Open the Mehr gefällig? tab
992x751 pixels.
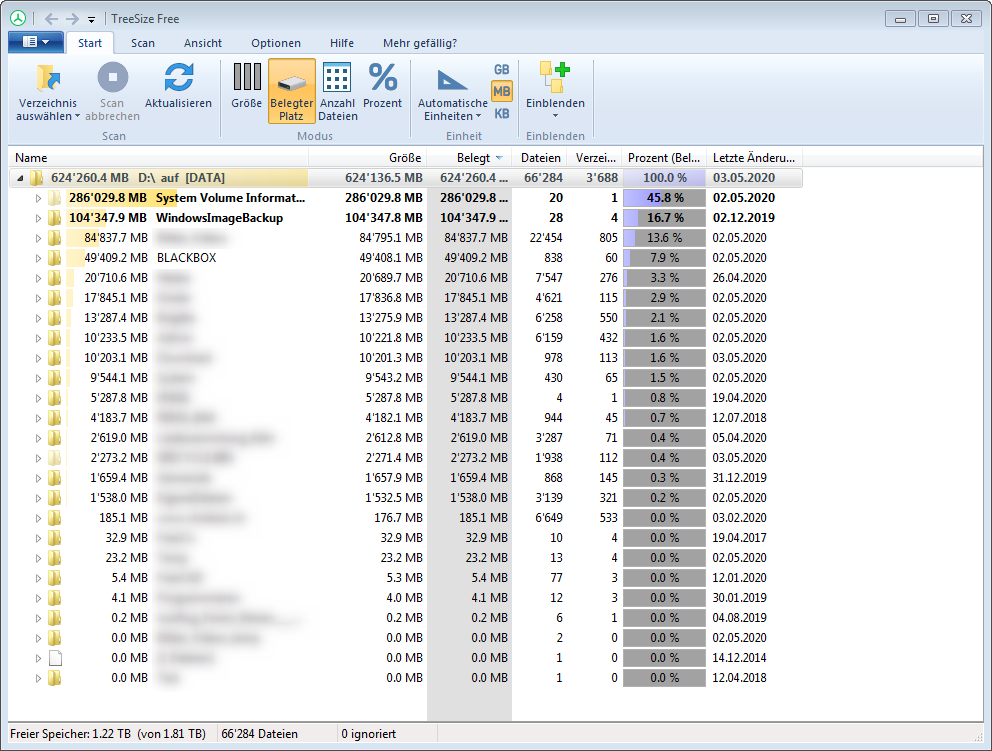(420, 43)
